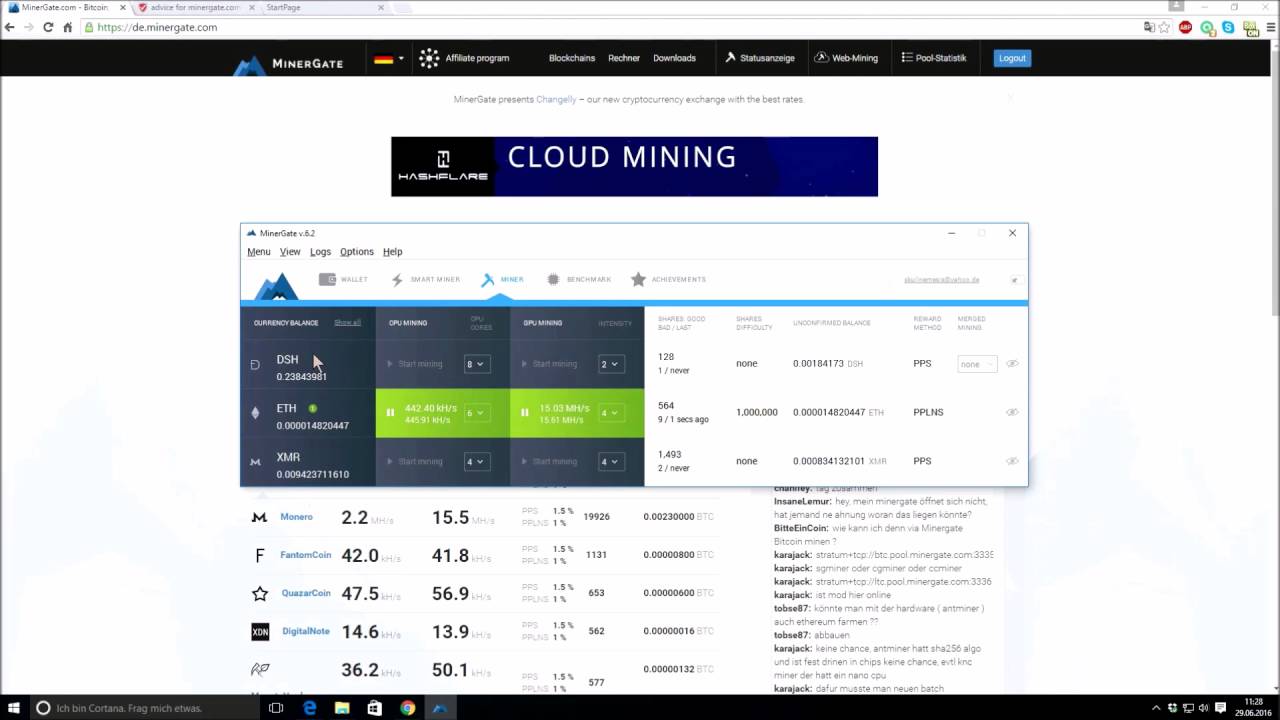Open ETH GPU intensity dropdown showing 4

[x=611, y=413]
